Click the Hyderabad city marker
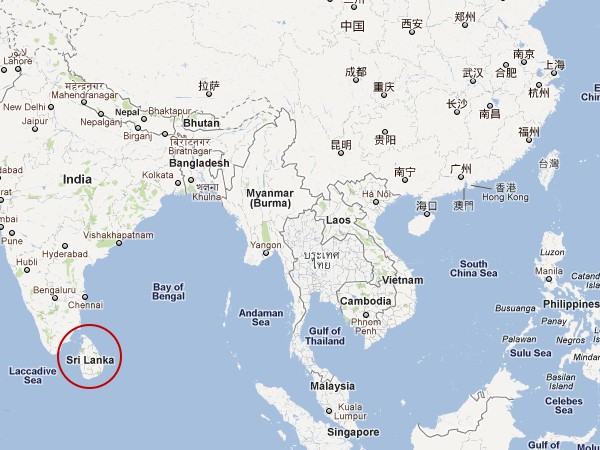The width and height of the screenshot is (600, 450). click(65, 246)
